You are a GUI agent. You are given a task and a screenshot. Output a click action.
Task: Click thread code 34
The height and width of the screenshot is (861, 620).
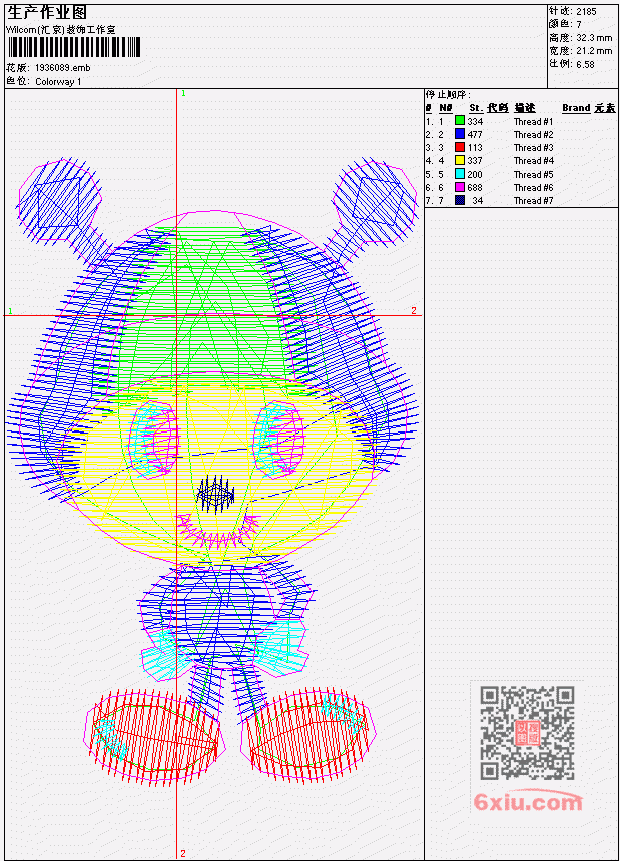(478, 201)
